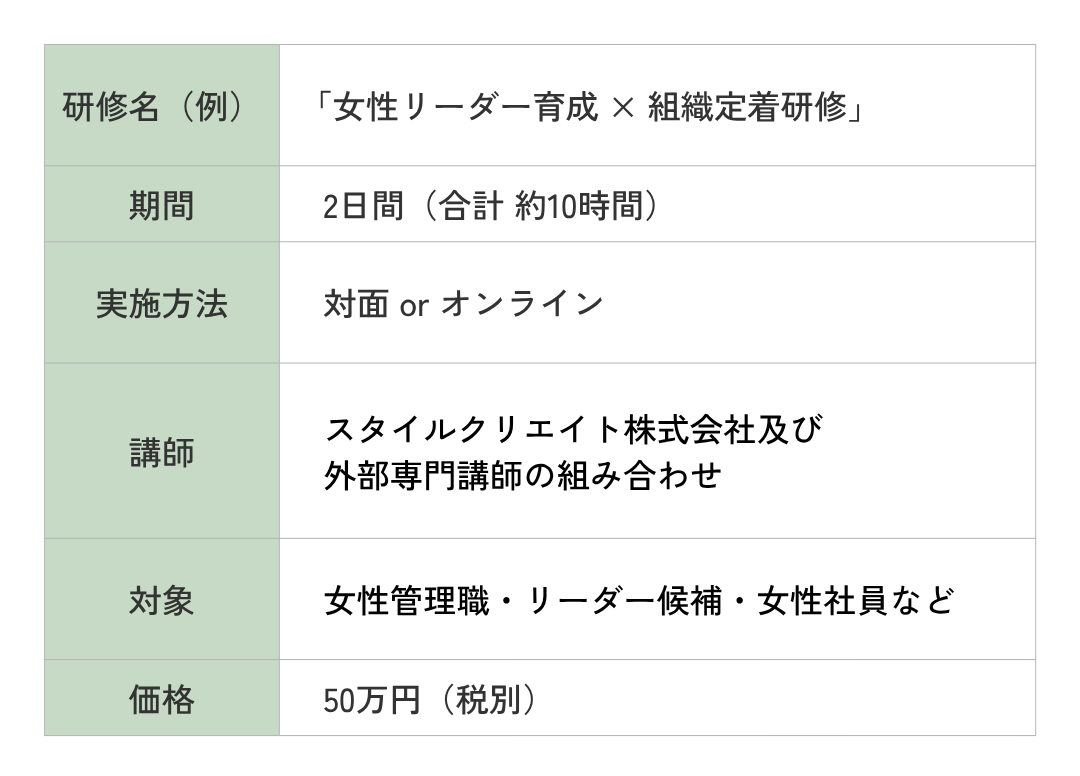This screenshot has height=776, width=1080.
Task: Click the 対面 option text
Action: coord(355,303)
